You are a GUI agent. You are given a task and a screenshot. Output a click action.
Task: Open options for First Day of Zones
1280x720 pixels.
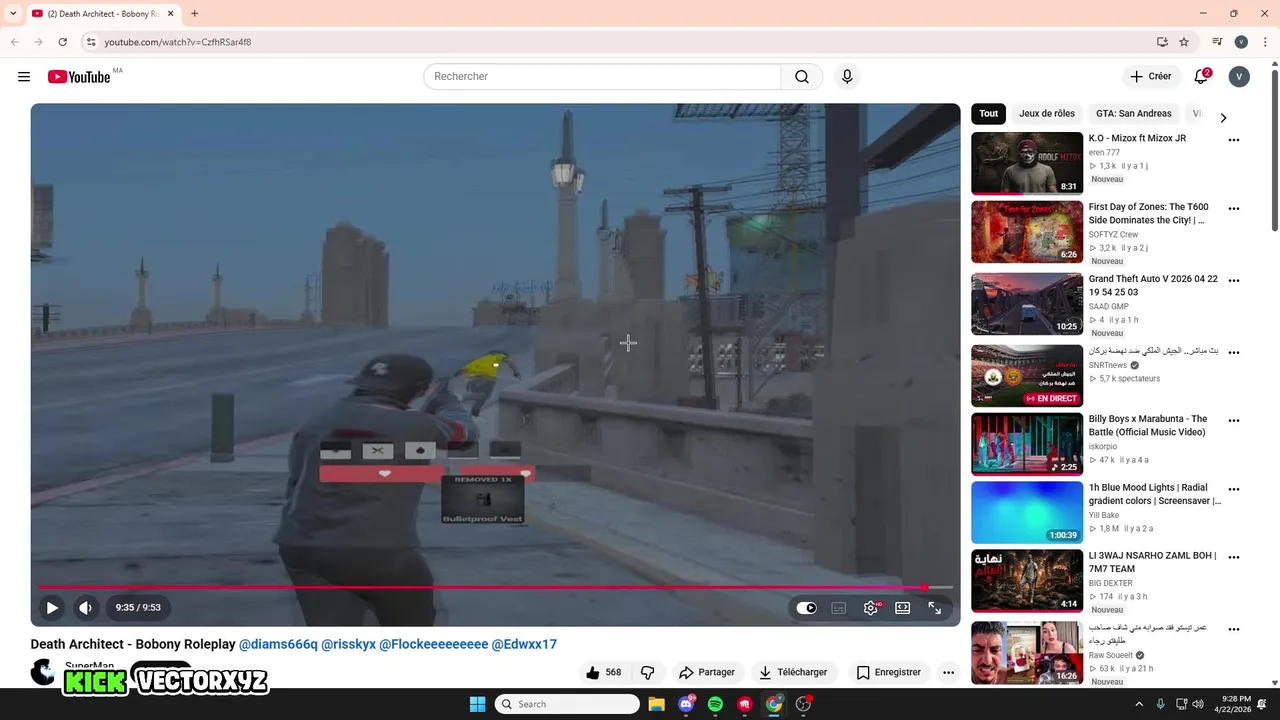(1233, 210)
